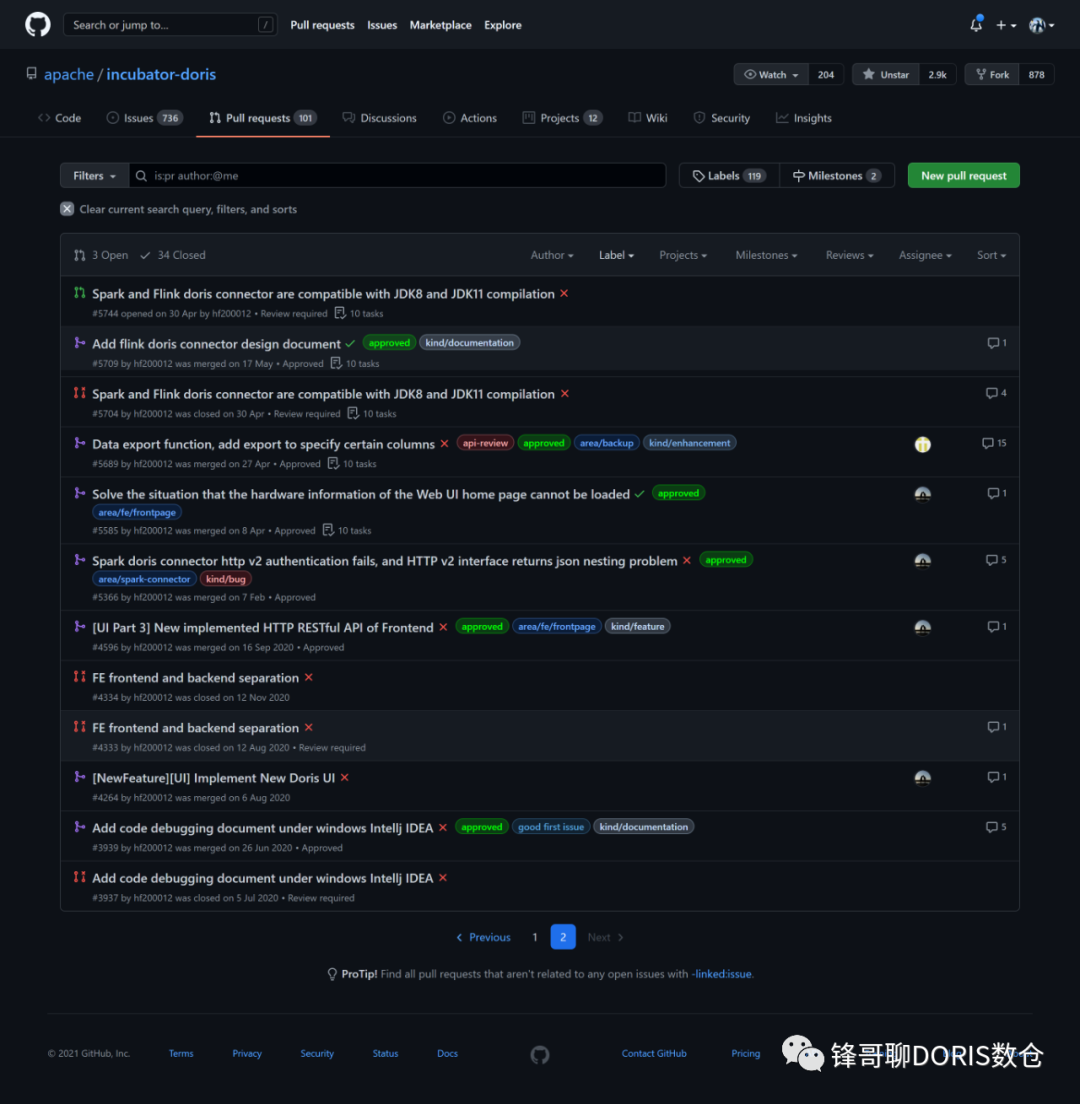Open the Sort dropdown
The image size is (1080, 1104).
[991, 255]
